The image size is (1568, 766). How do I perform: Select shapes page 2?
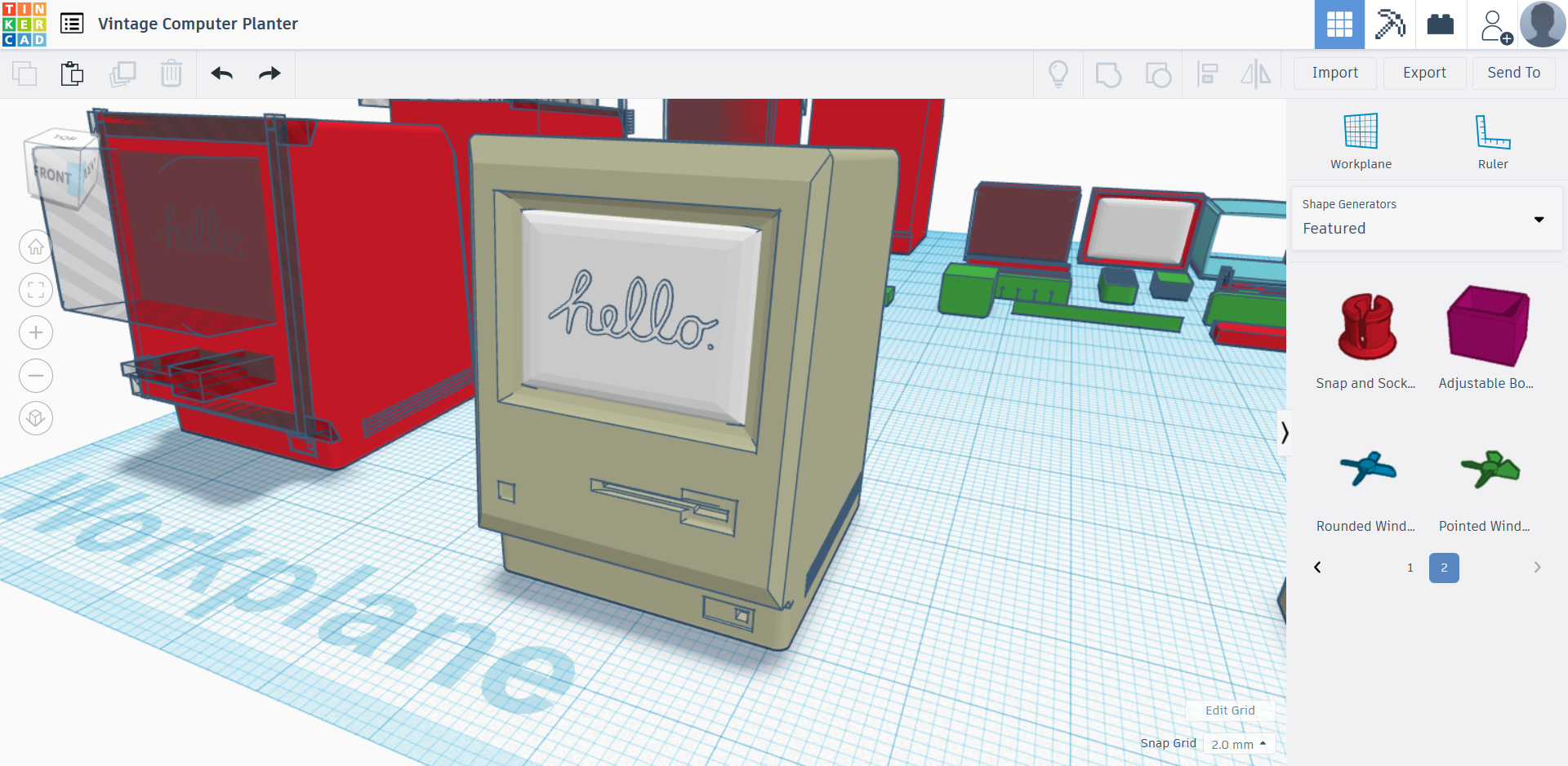pyautogui.click(x=1444, y=568)
